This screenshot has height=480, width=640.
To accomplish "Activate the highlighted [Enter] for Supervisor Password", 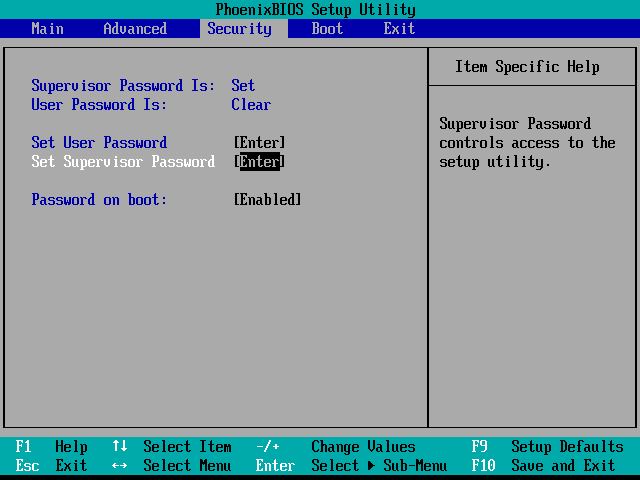I will [x=260, y=162].
